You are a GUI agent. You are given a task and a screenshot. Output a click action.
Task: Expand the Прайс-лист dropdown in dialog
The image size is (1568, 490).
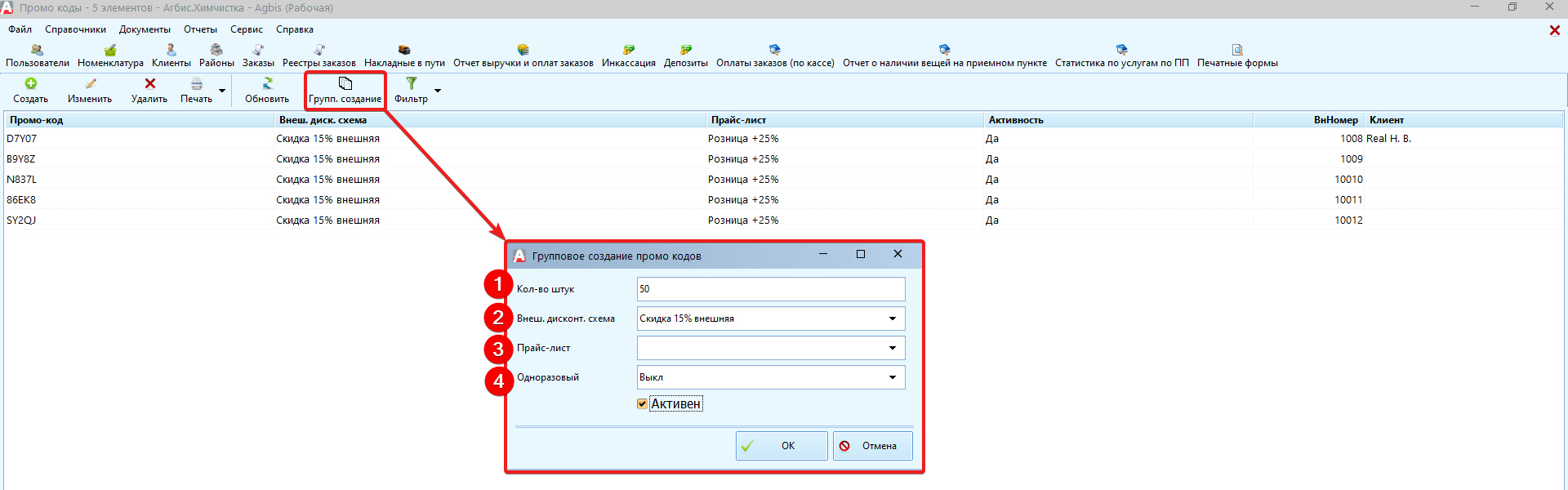pos(892,348)
